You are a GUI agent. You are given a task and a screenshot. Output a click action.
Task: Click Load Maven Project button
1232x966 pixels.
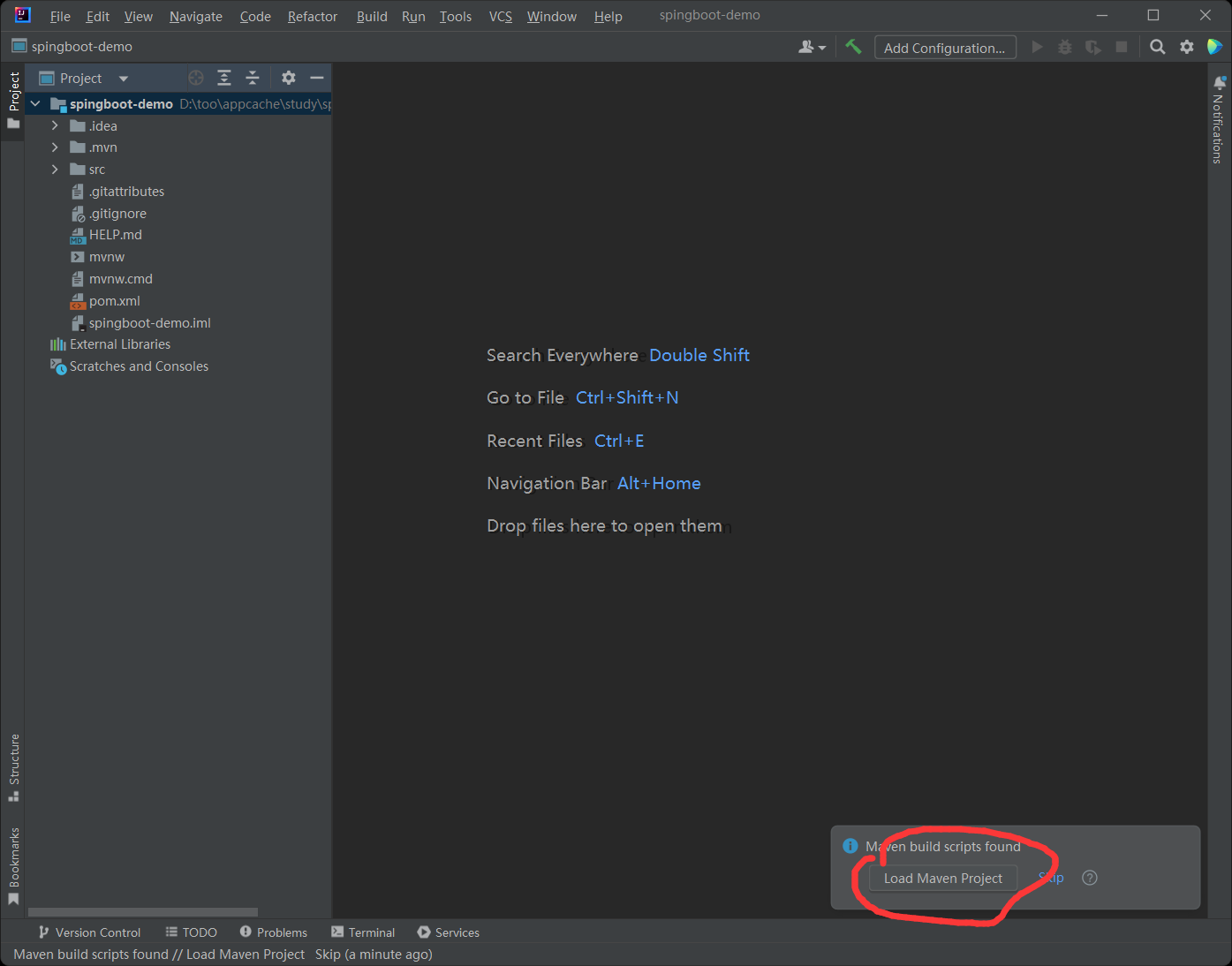pyautogui.click(x=943, y=879)
